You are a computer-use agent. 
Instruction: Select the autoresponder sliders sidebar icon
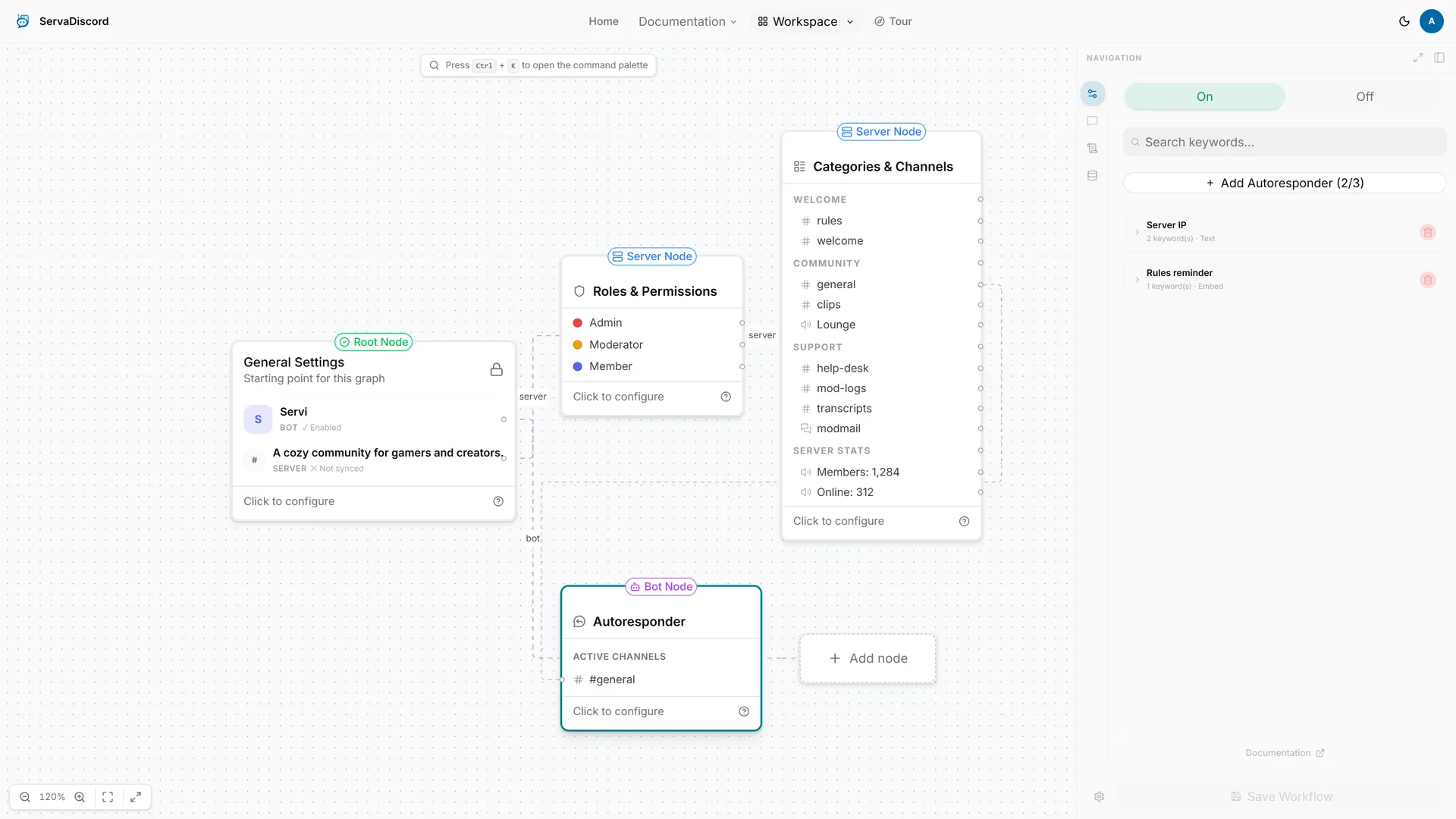click(x=1093, y=94)
